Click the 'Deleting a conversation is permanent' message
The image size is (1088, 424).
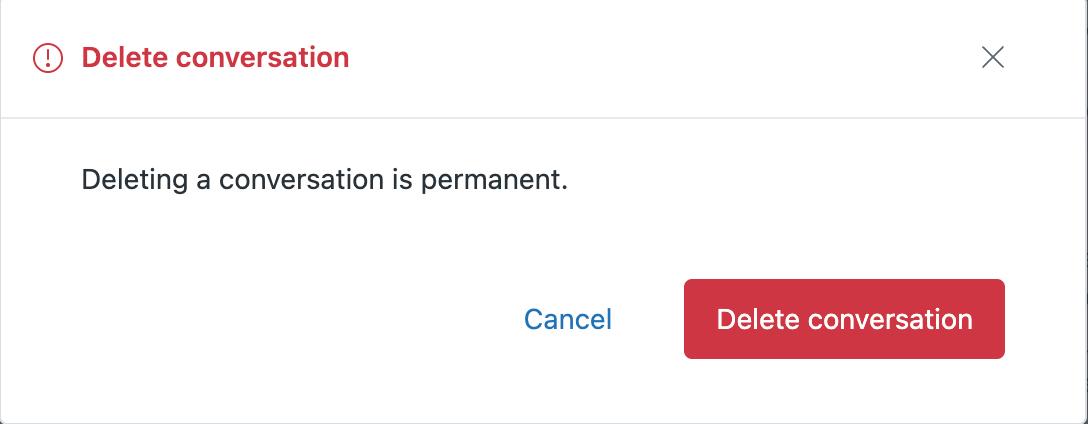(324, 181)
